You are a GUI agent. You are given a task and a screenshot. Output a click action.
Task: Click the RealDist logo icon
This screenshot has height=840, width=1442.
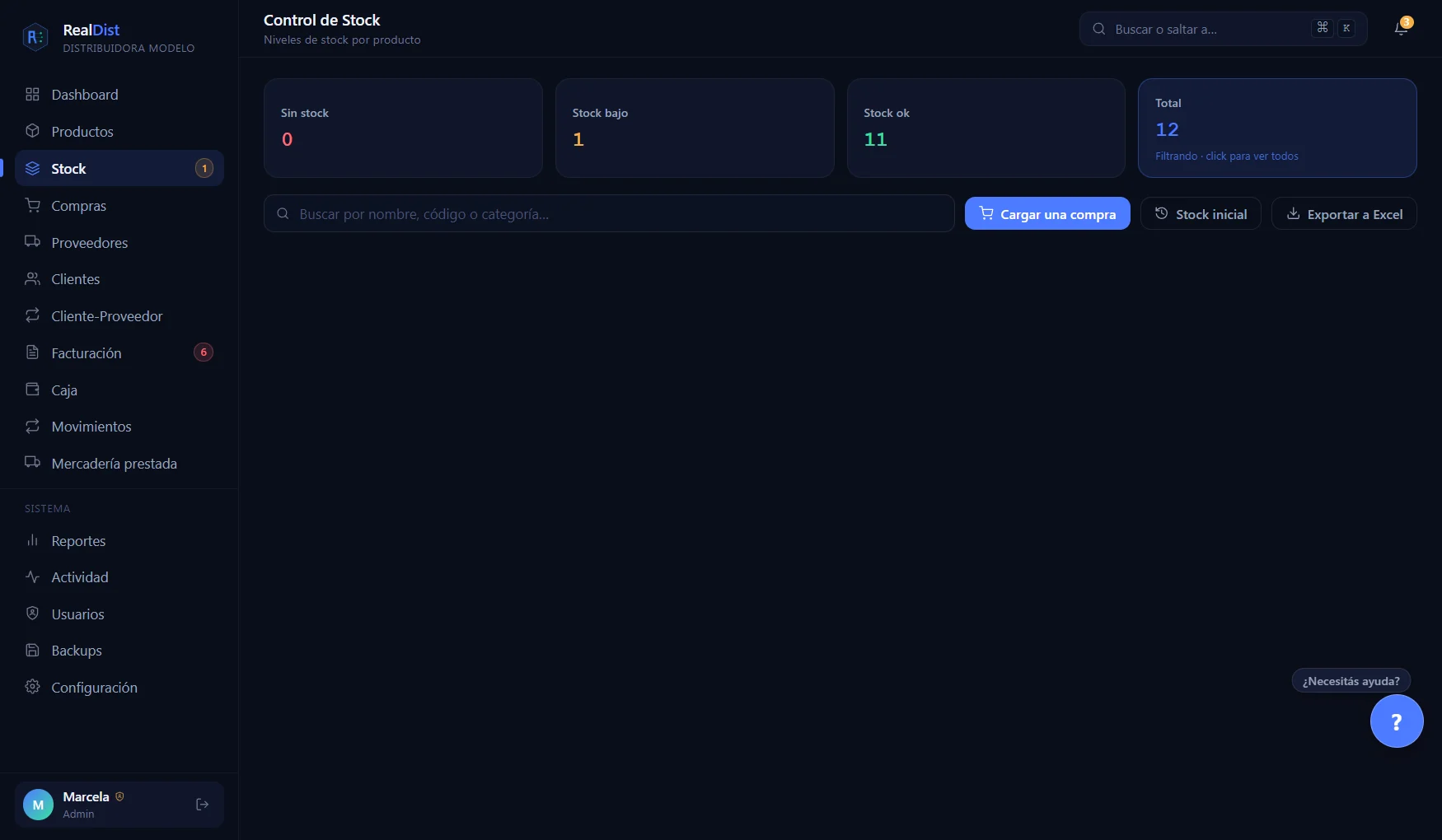pyautogui.click(x=35, y=37)
